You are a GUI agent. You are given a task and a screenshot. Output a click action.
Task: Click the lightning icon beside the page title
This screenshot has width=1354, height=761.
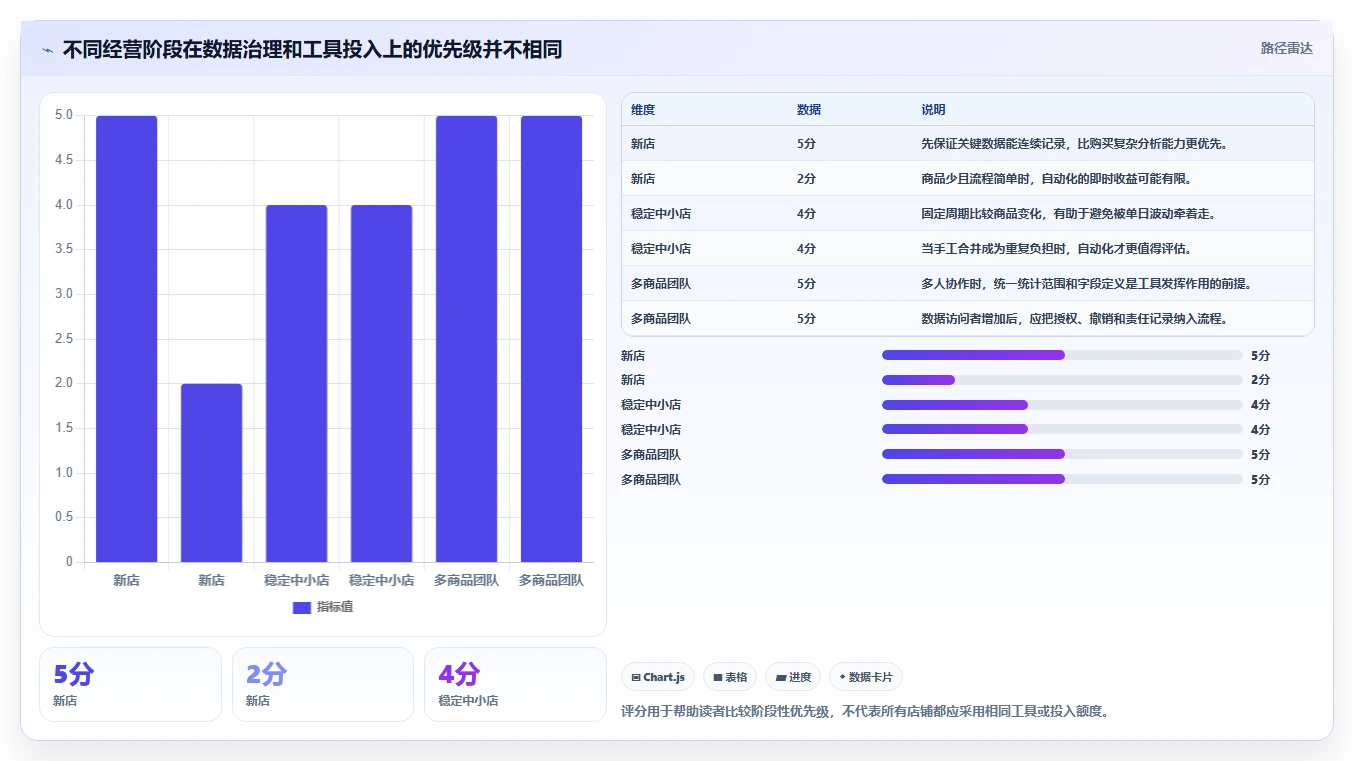pyautogui.click(x=48, y=50)
